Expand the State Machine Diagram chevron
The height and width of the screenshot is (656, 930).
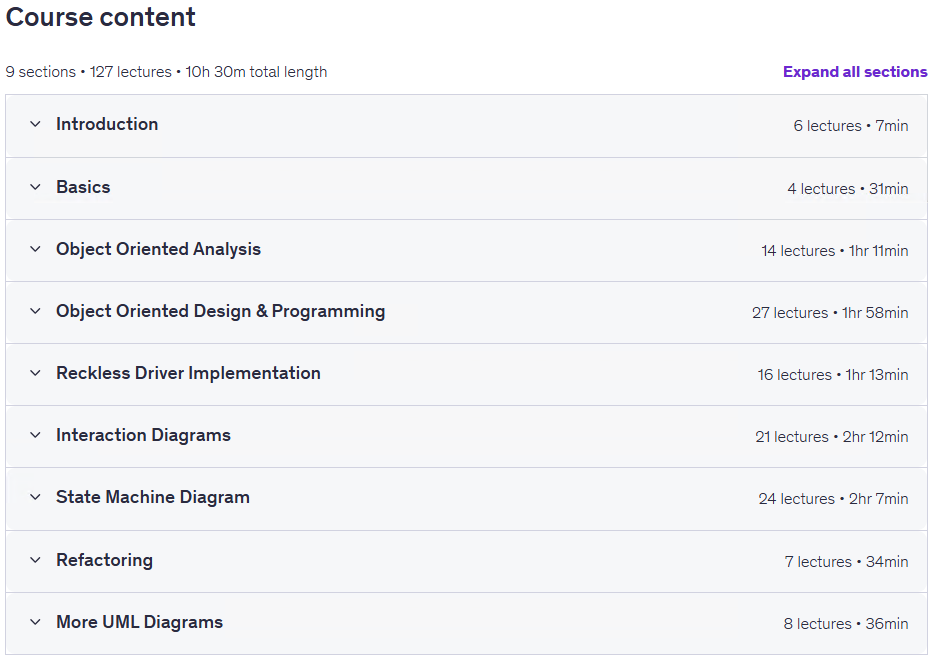coord(36,497)
